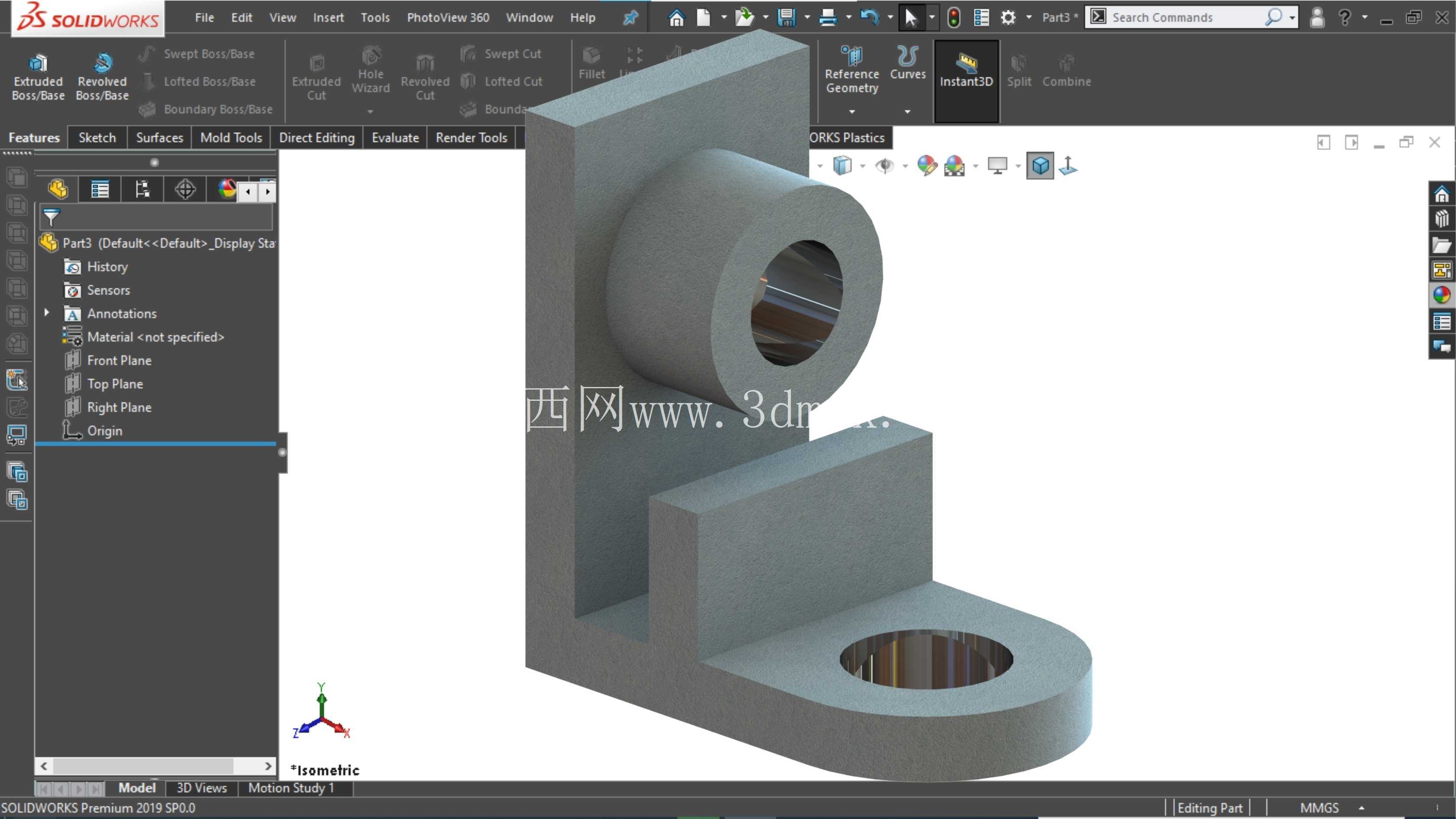Select the Revolved Boss/Base tool
Image resolution: width=1456 pixels, height=819 pixels.
point(102,78)
